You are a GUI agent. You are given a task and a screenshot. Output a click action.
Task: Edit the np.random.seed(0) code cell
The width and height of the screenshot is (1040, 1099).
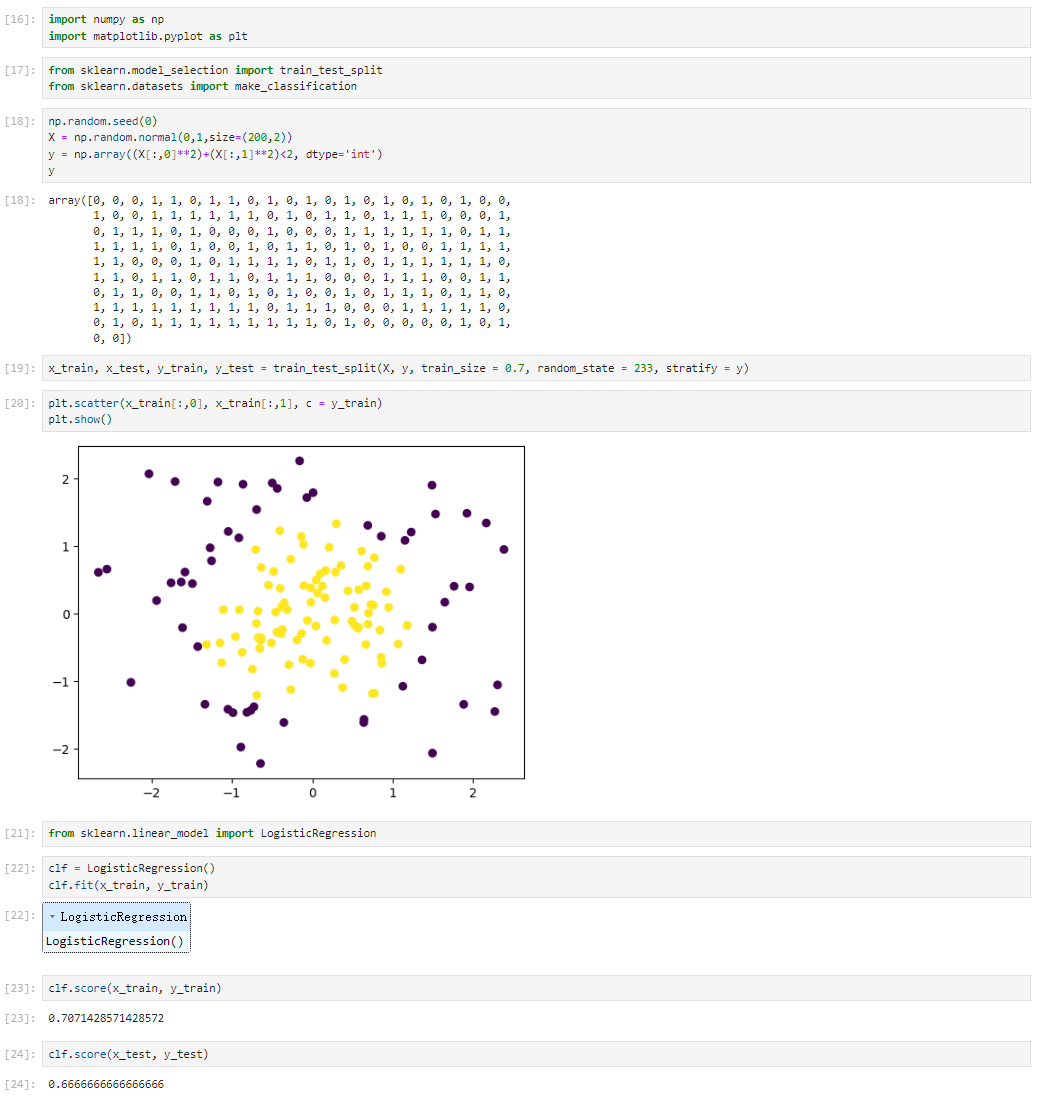tap(536, 145)
